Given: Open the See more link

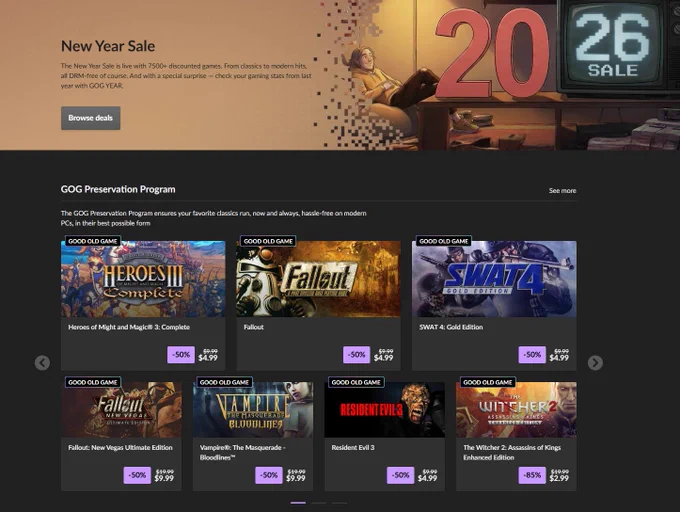Looking at the screenshot, I should (562, 191).
